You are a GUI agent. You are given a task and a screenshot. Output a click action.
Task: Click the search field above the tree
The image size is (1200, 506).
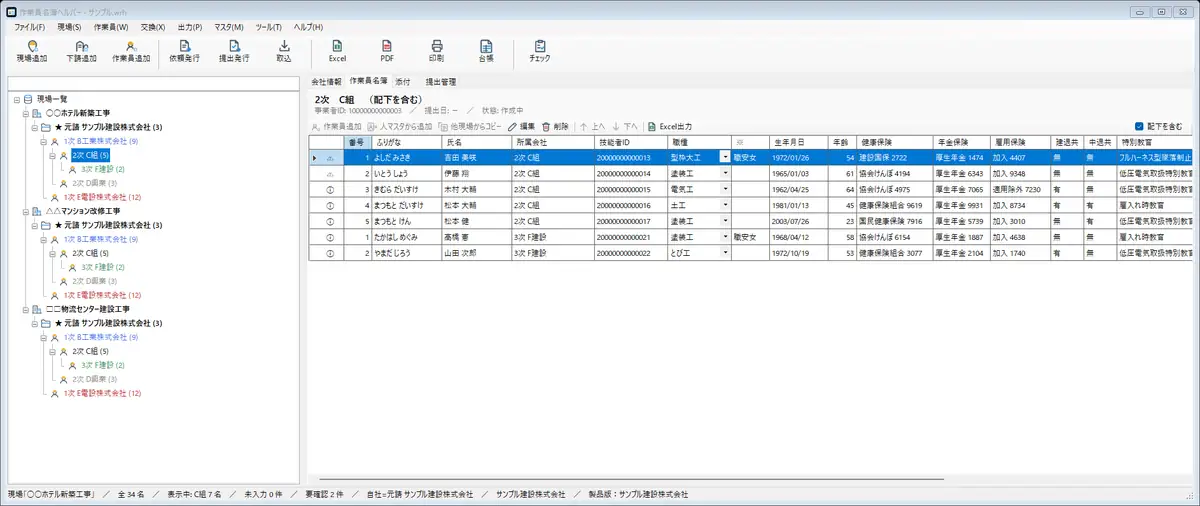click(x=155, y=84)
